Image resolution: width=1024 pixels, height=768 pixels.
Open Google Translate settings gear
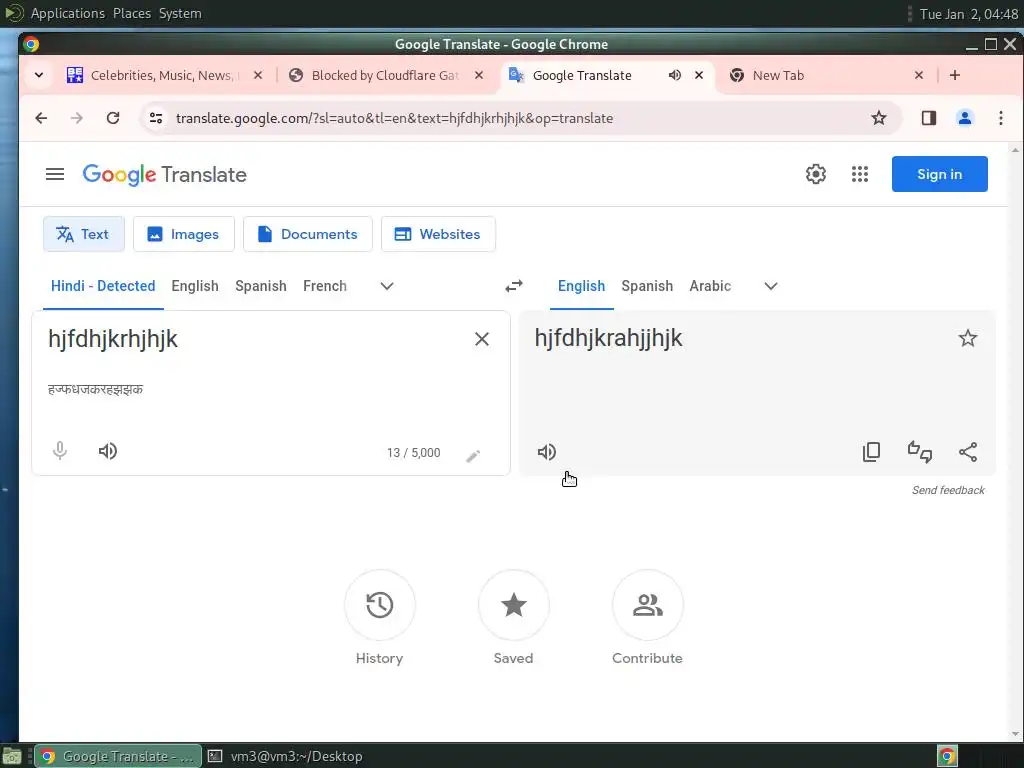(x=816, y=174)
